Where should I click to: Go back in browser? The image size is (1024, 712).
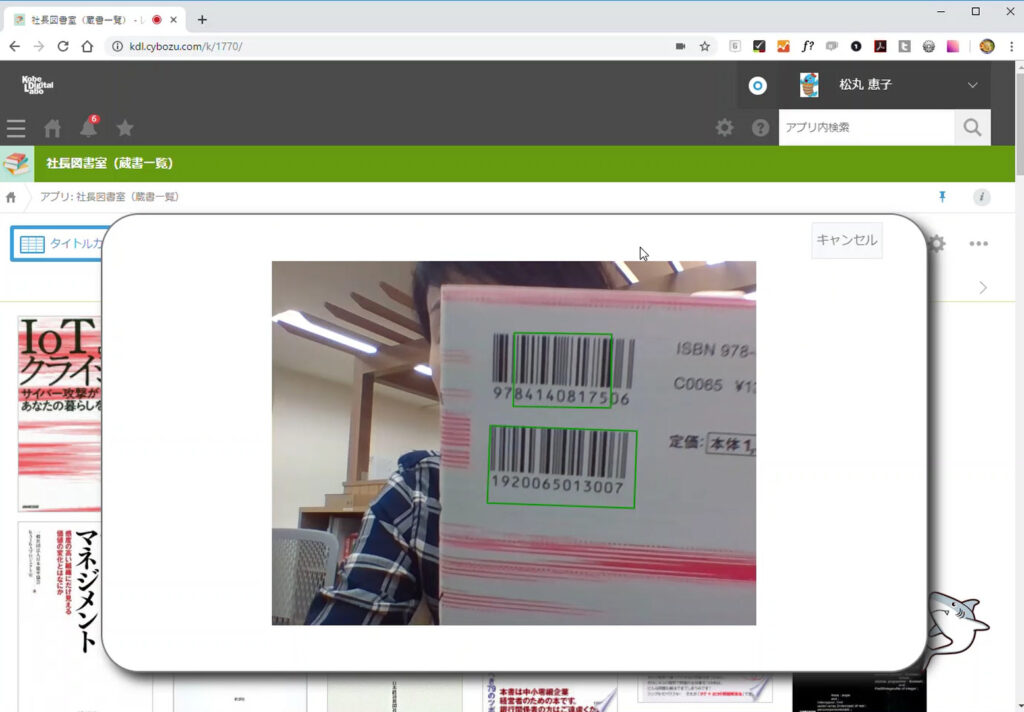(x=14, y=46)
